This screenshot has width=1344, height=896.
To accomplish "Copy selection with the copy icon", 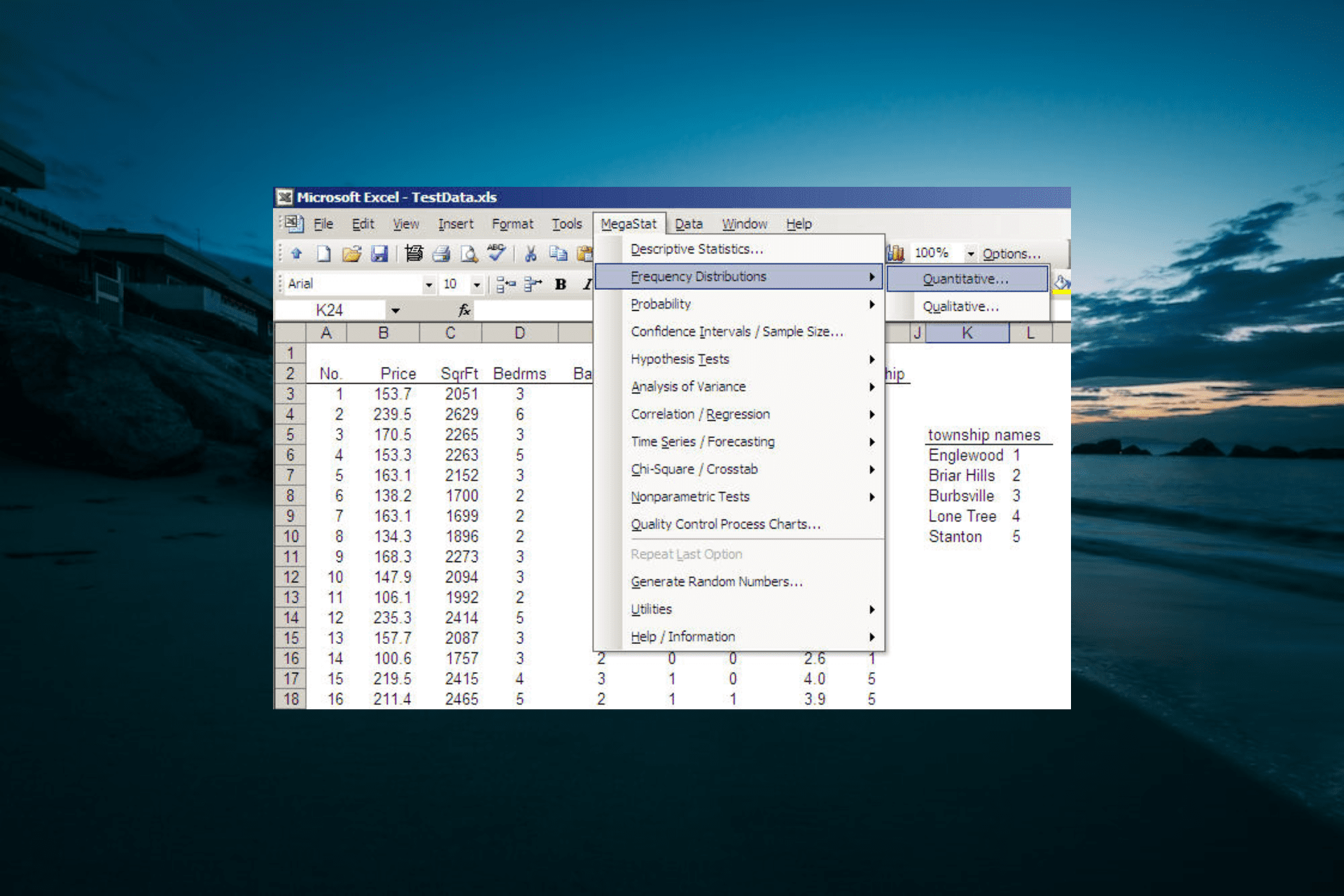I will [558, 253].
